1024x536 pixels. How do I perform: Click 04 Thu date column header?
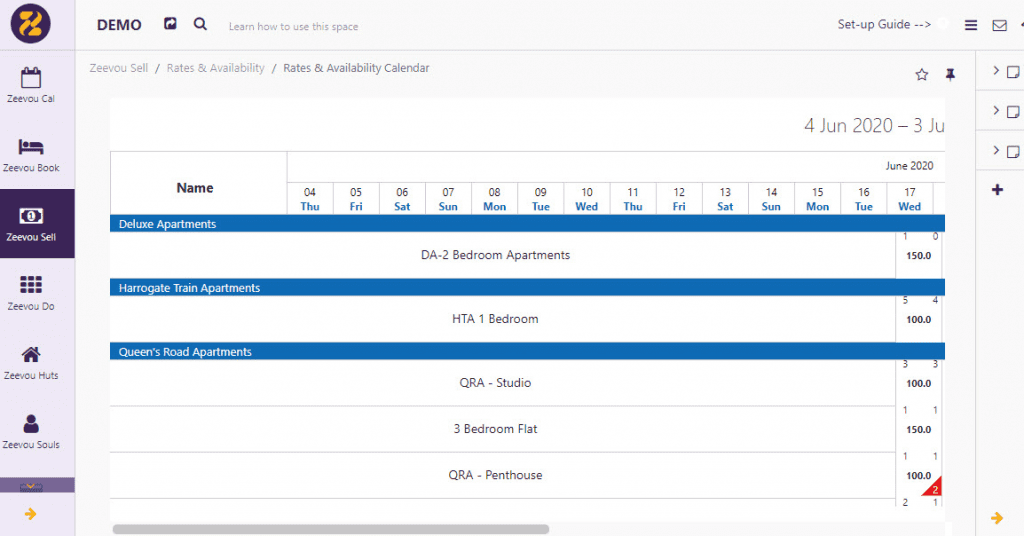(x=310, y=199)
